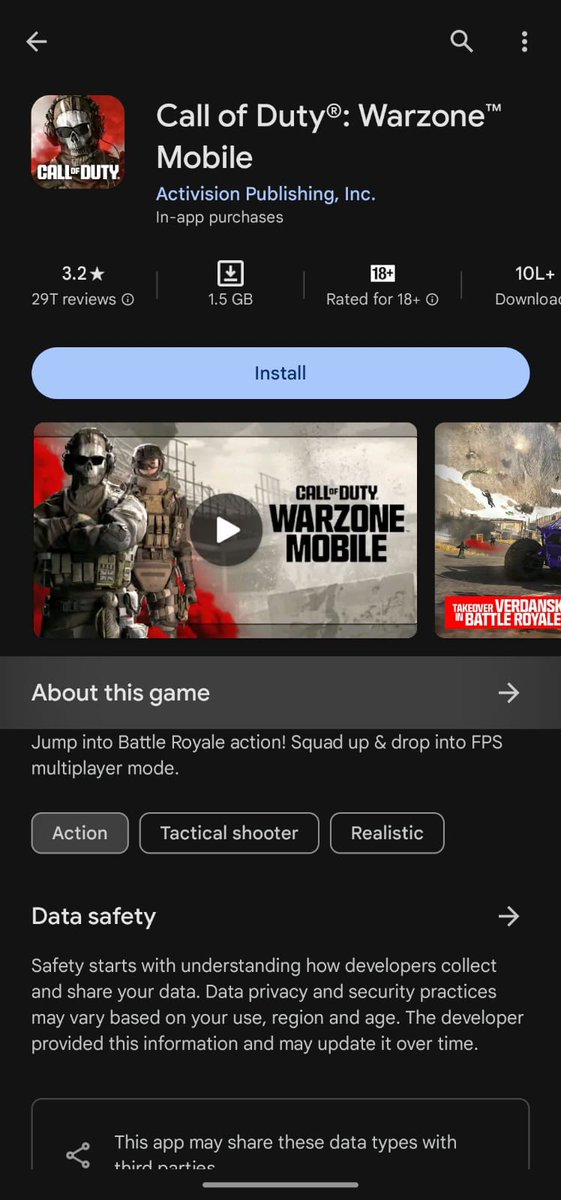Play the Warzone Mobile trailer video
The width and height of the screenshot is (561, 1200).
(226, 529)
